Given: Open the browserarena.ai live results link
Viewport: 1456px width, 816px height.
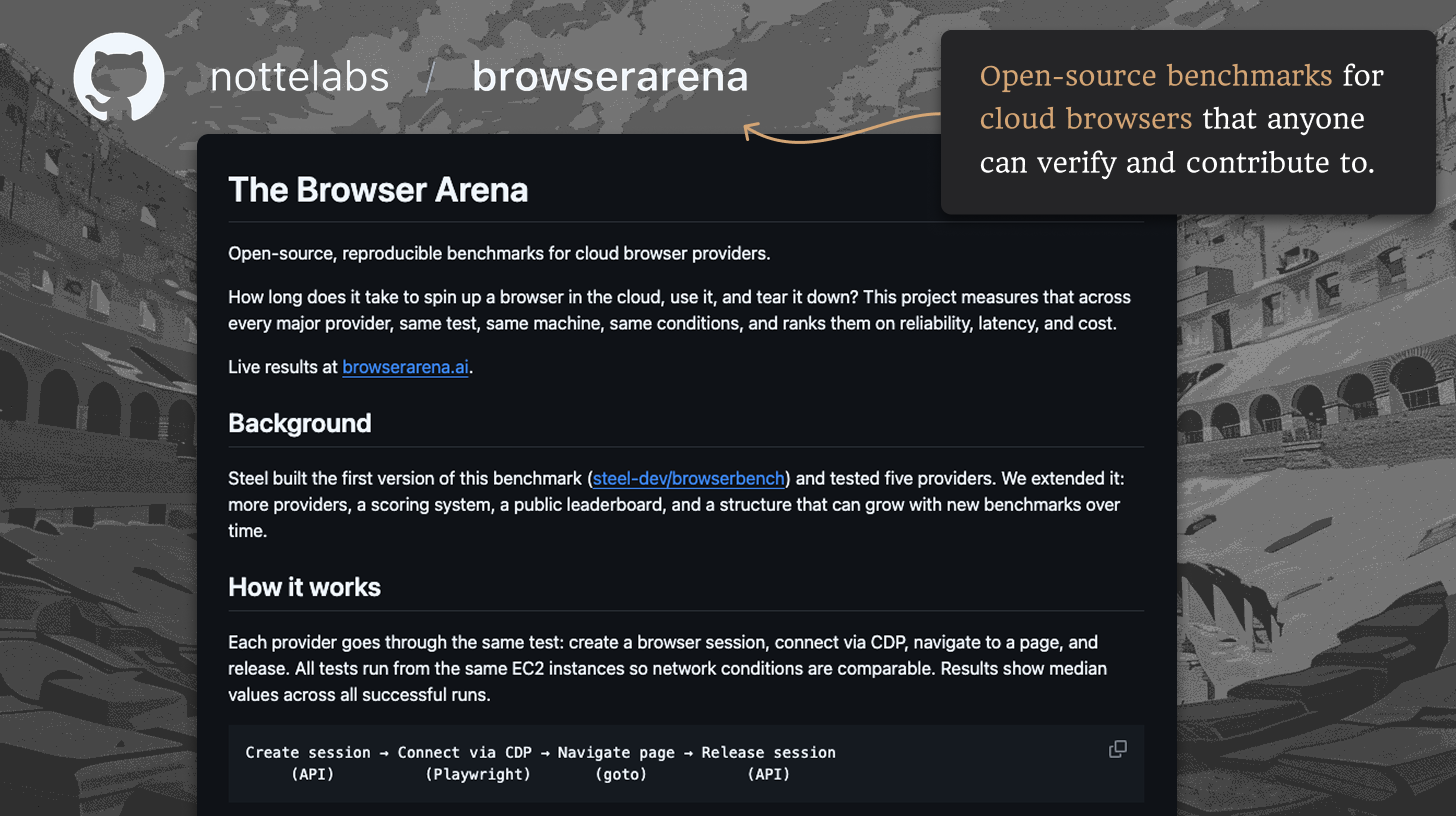Looking at the screenshot, I should pyautogui.click(x=405, y=367).
